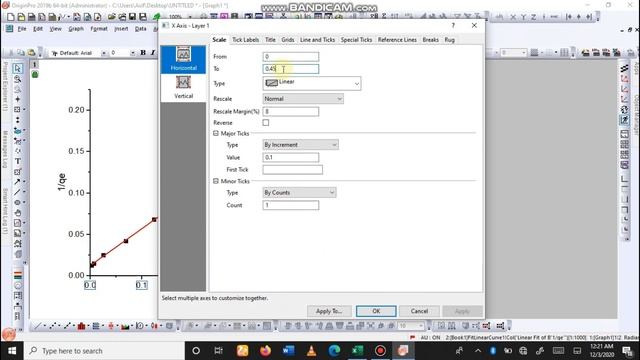Image resolution: width=640 pixels, height=360 pixels.
Task: Select the Arrow drawing tool
Action: tap(18, 182)
